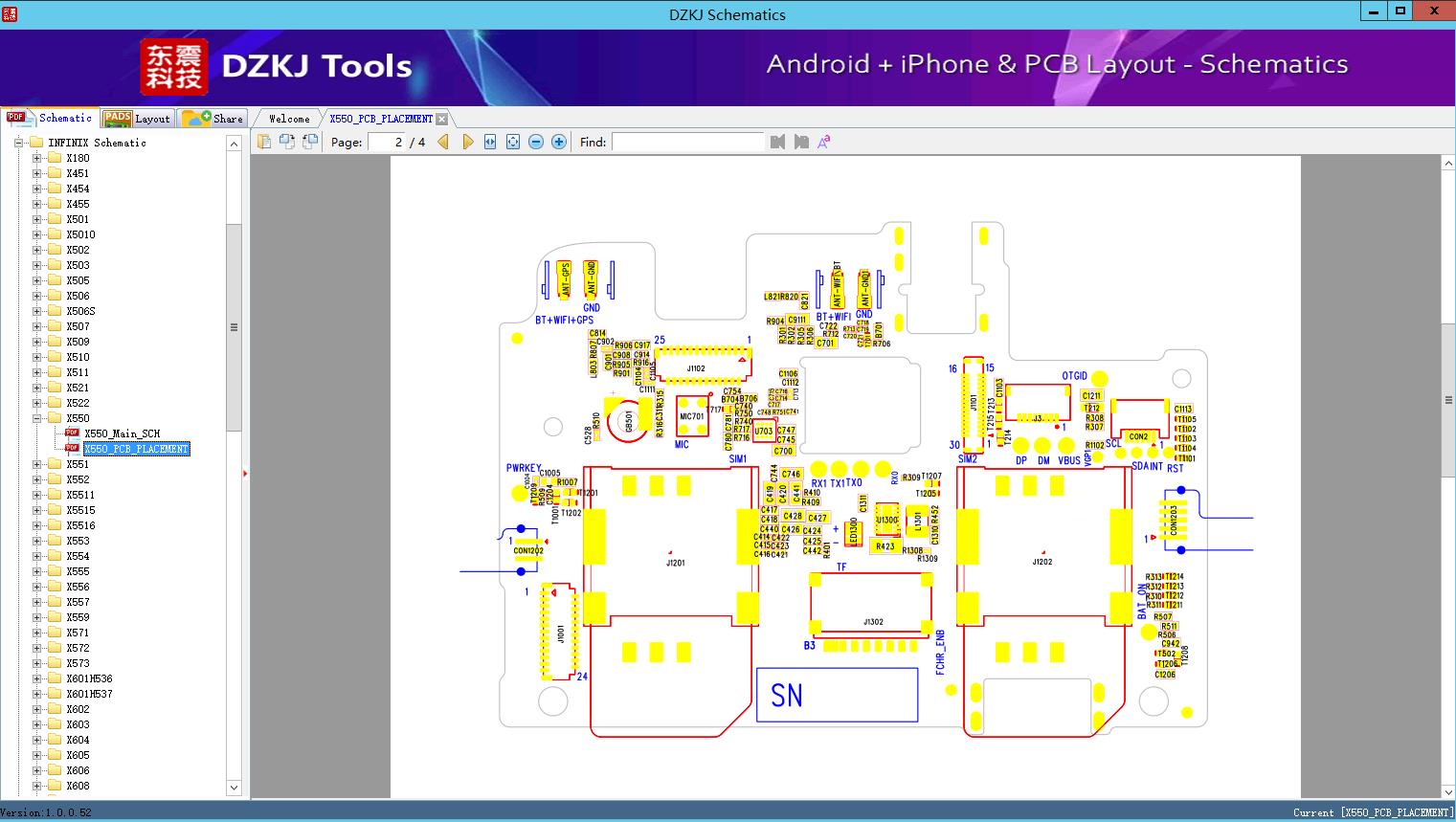Click document scrollbar up arrow
The height and width of the screenshot is (822, 1456).
coord(1448,164)
